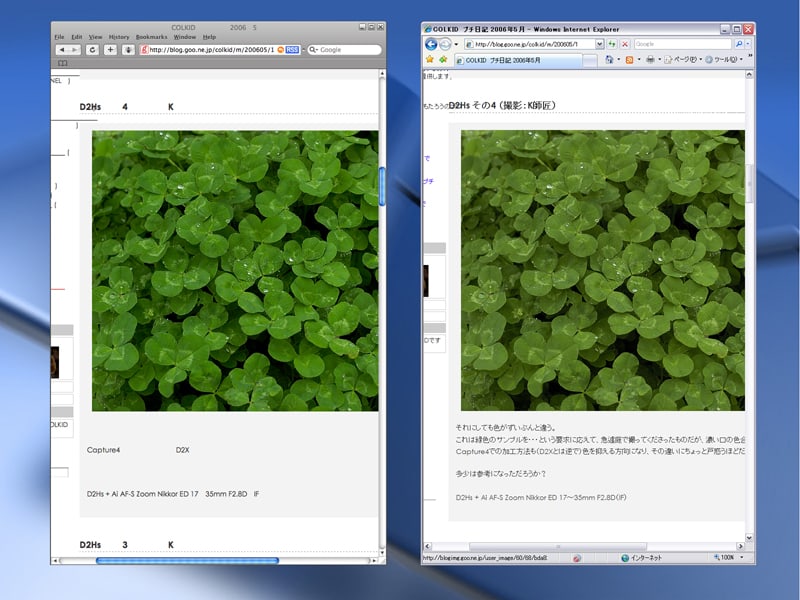The height and width of the screenshot is (600, 800).
Task: Click IE's Favorites Center star
Action: pyautogui.click(x=430, y=60)
